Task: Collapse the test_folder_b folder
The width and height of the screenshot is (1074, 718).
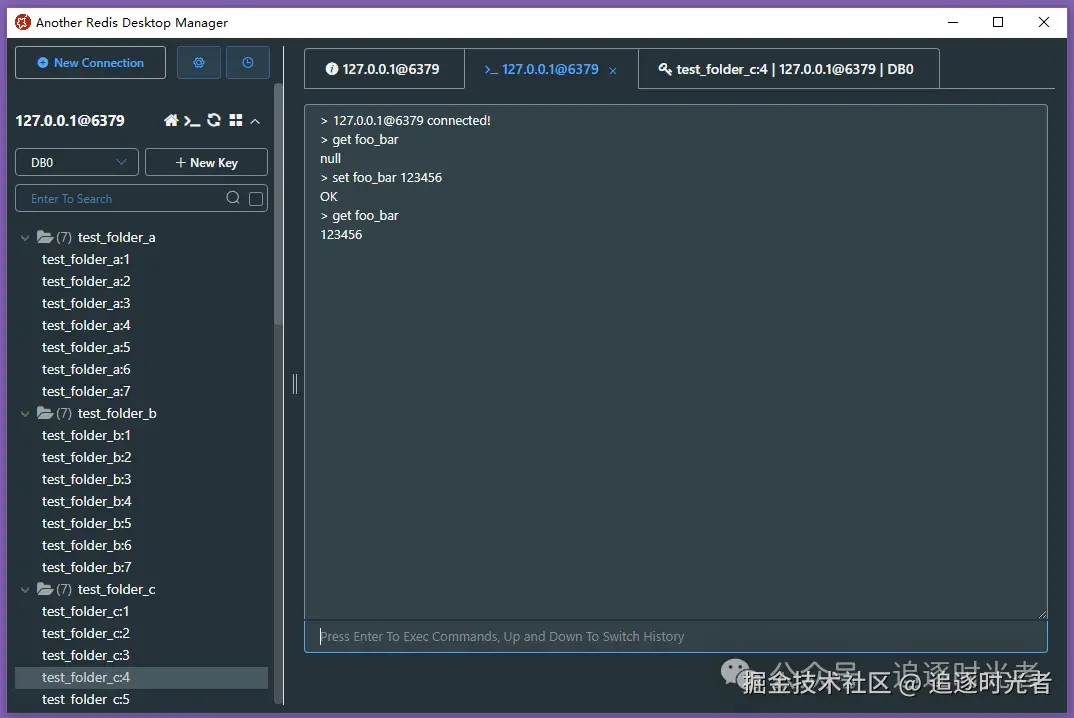Action: tap(25, 414)
